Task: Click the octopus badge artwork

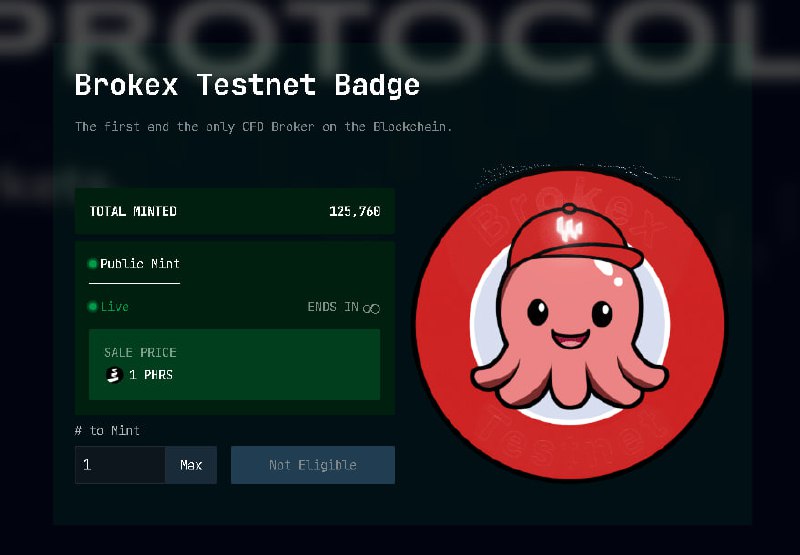Action: (570, 325)
